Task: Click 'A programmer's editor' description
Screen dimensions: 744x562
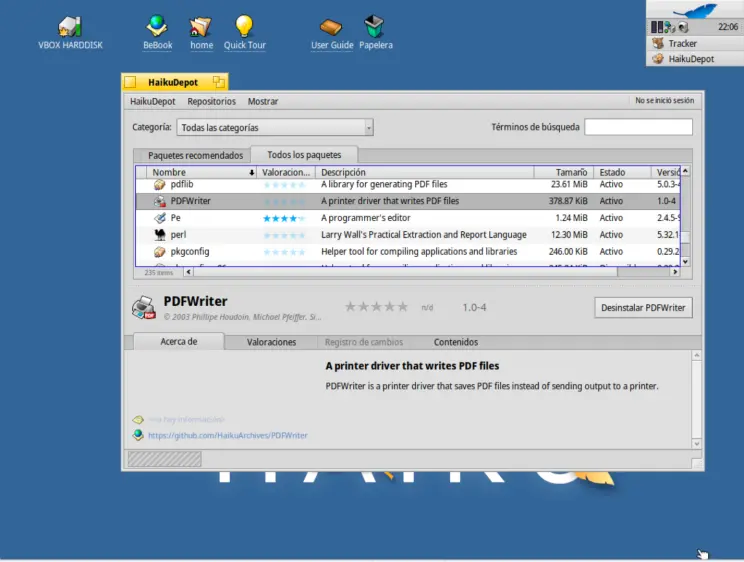Action: (x=365, y=218)
